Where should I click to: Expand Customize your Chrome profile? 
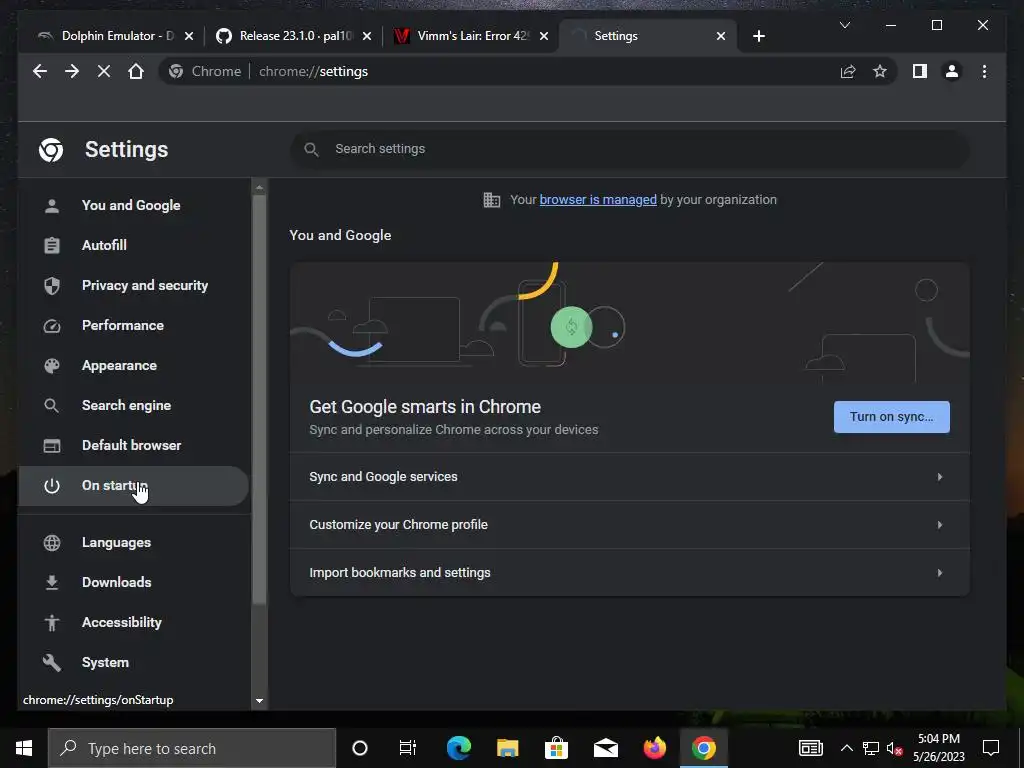pos(630,524)
